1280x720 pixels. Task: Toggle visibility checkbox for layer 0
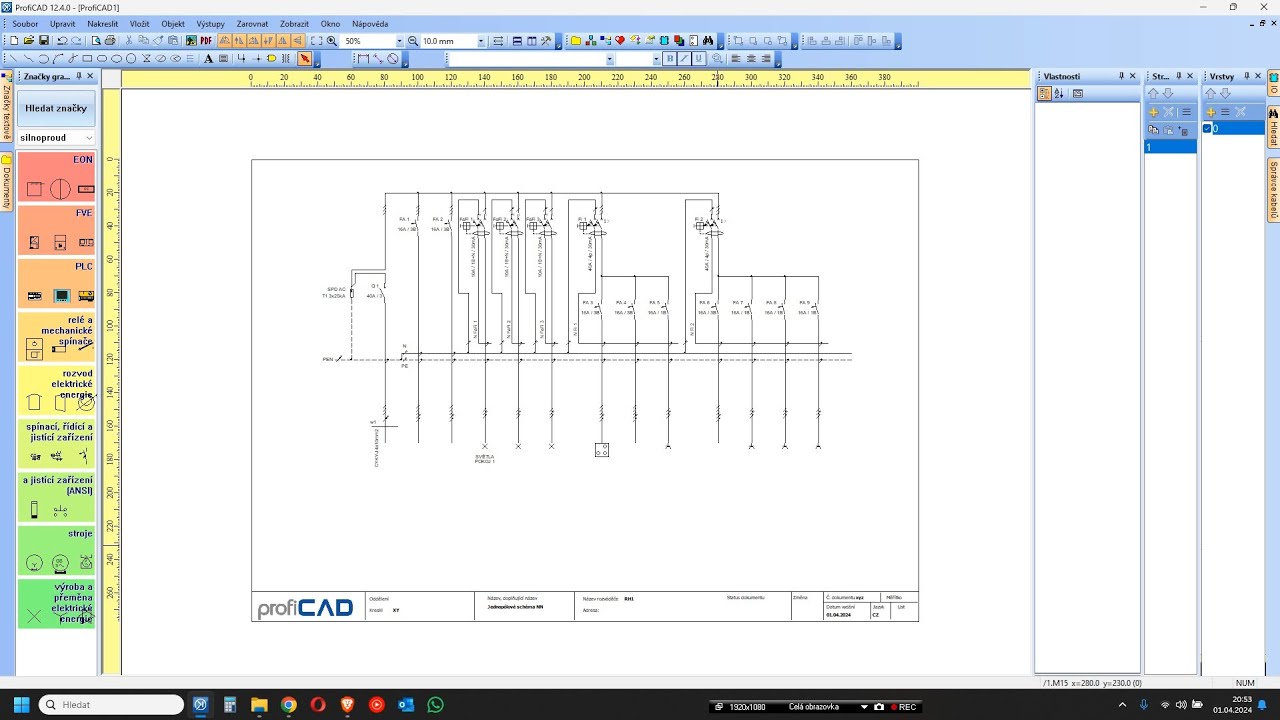1207,129
